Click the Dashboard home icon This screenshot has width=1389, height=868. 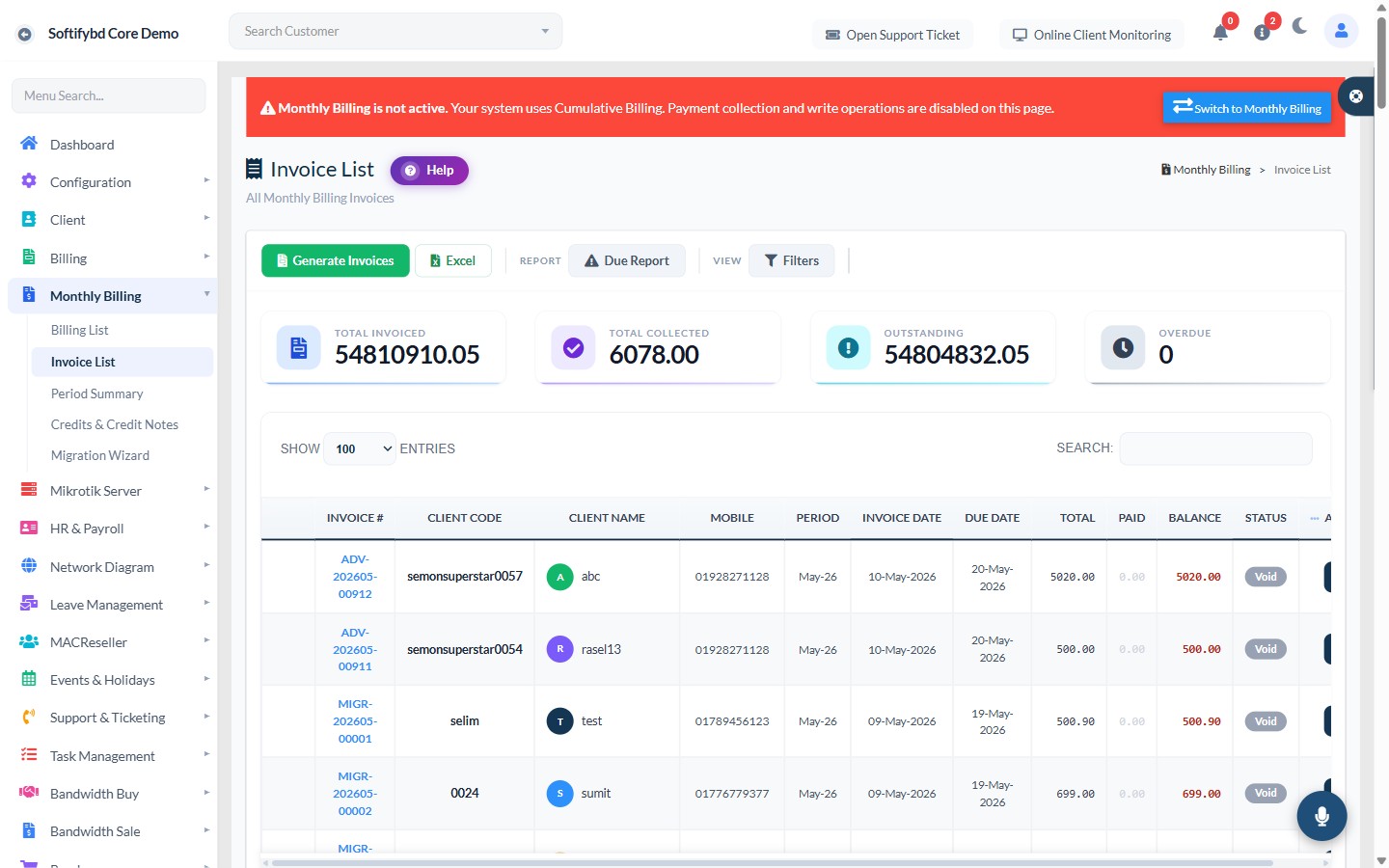(29, 144)
